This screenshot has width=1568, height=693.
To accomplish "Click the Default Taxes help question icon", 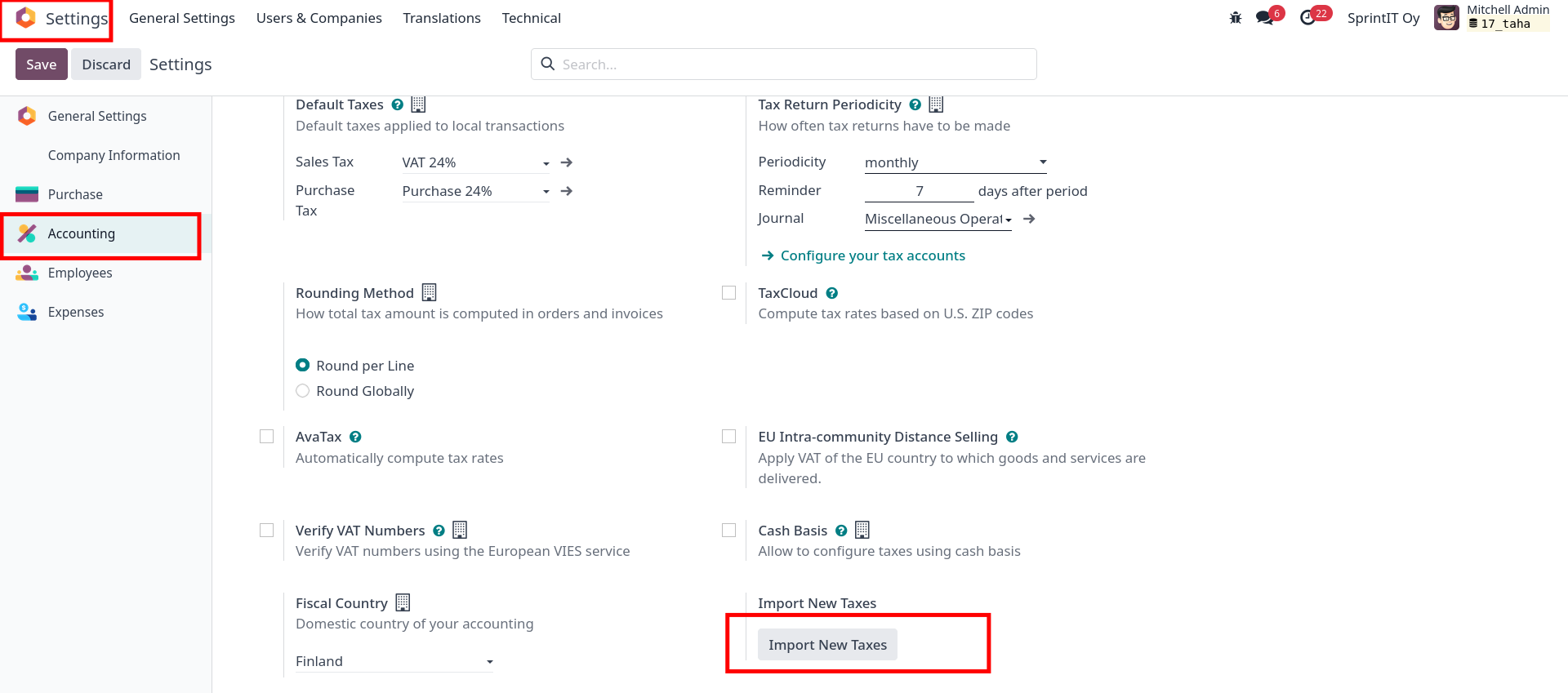I will click(x=398, y=104).
